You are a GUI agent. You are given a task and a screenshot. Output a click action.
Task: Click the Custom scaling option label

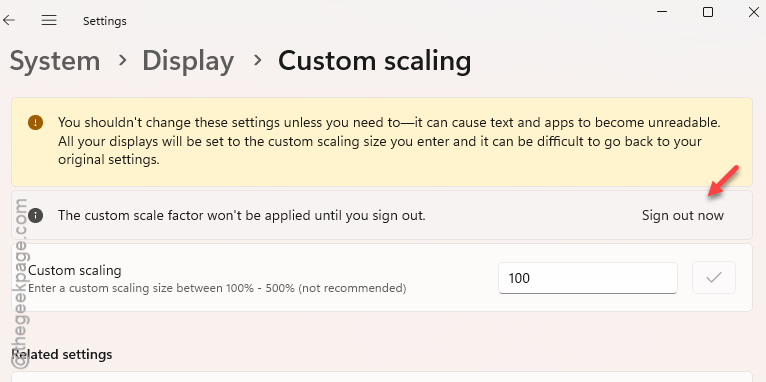point(75,270)
